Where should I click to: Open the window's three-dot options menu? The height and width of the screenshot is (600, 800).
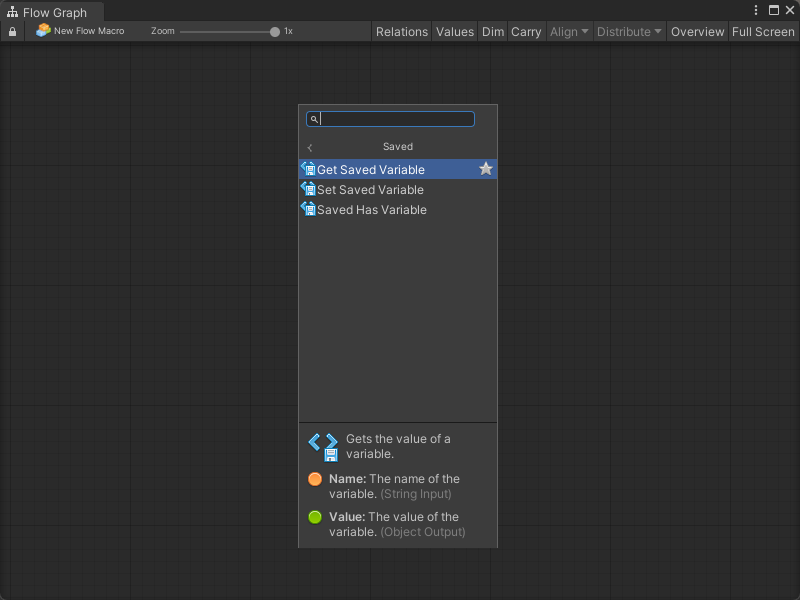[757, 11]
